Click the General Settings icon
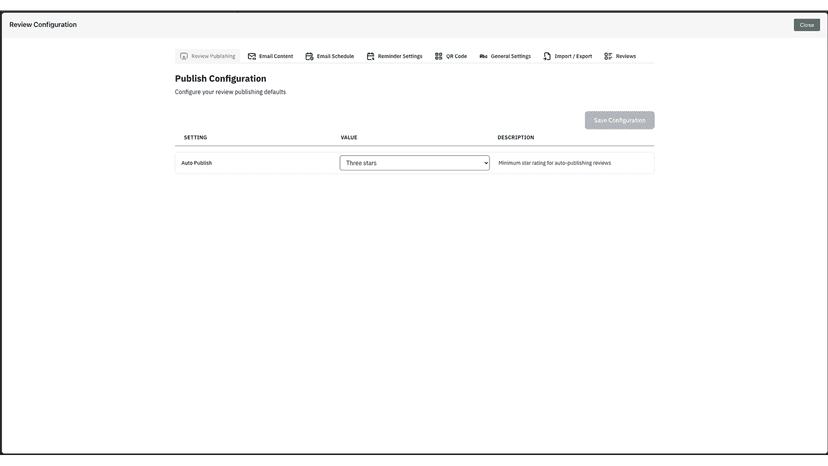Image resolution: width=828 pixels, height=466 pixels. pyautogui.click(x=483, y=56)
